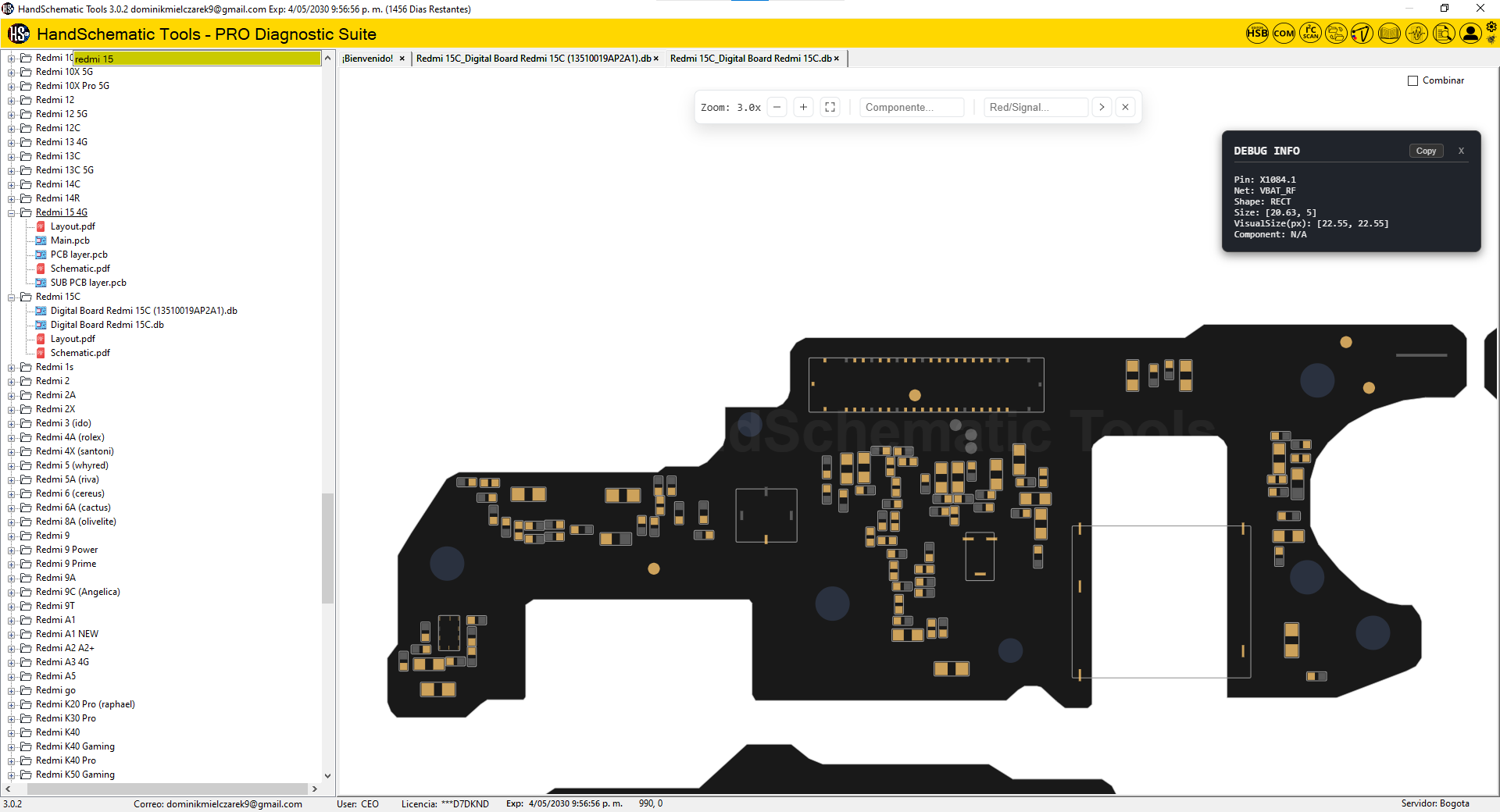Select the Redmi K20 Pro (raphael) folder

[85, 704]
